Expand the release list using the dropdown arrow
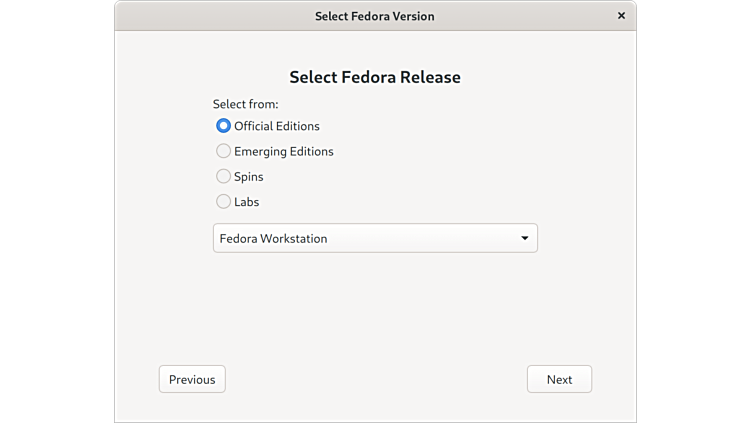Screen dimensions: 752x423 pos(525,238)
